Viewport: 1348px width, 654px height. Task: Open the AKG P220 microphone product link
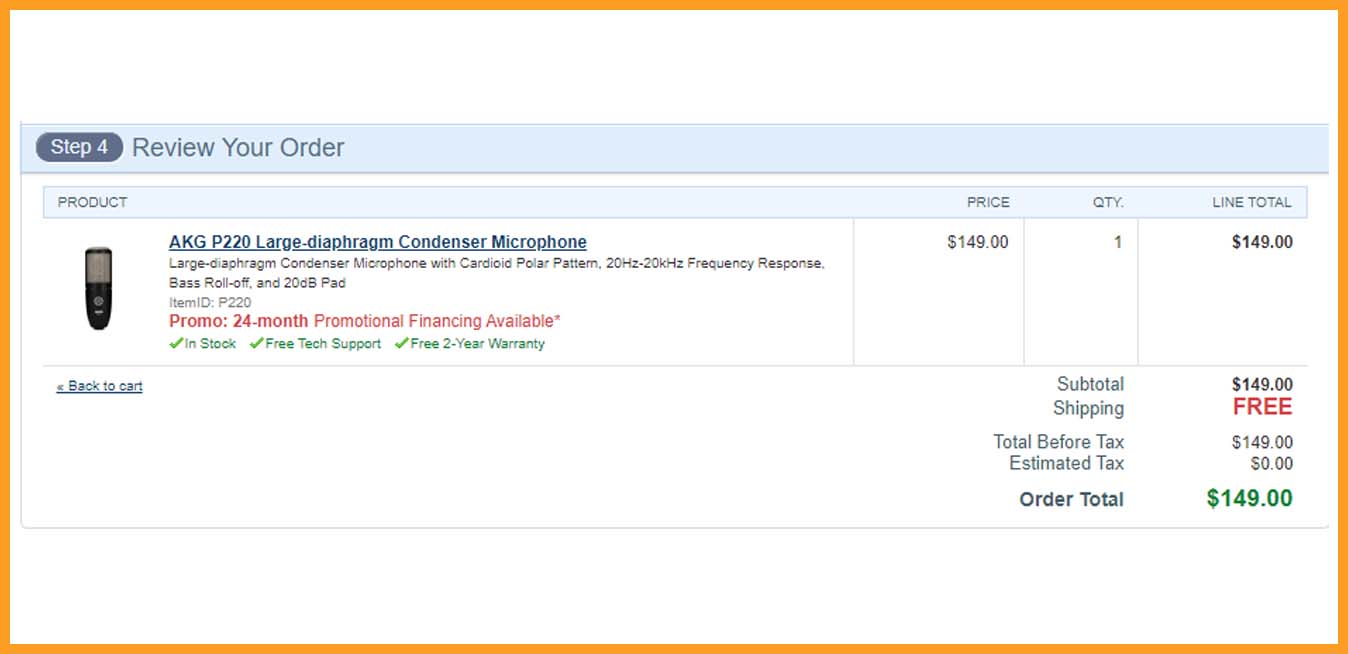[378, 242]
